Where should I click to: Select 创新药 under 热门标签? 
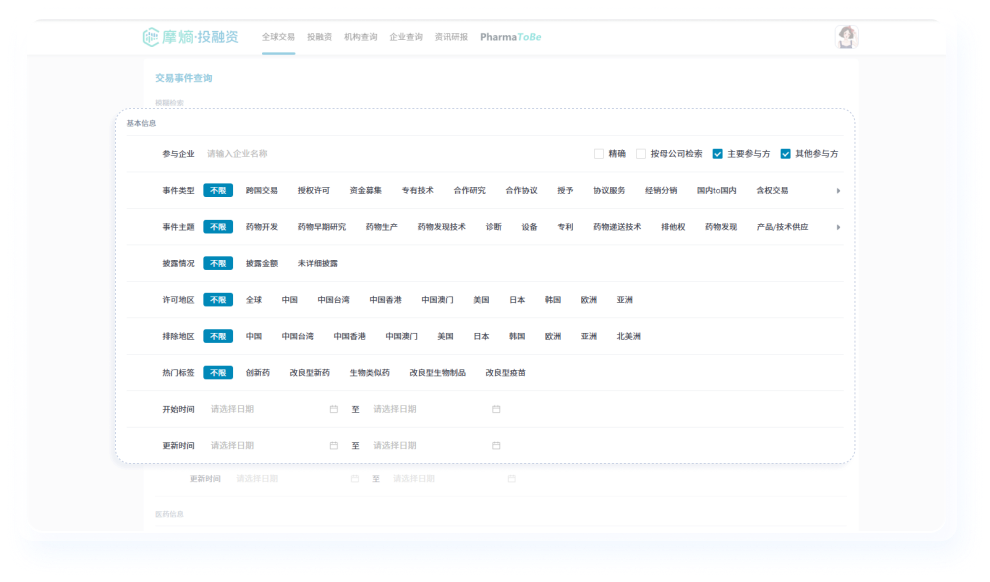[258, 373]
